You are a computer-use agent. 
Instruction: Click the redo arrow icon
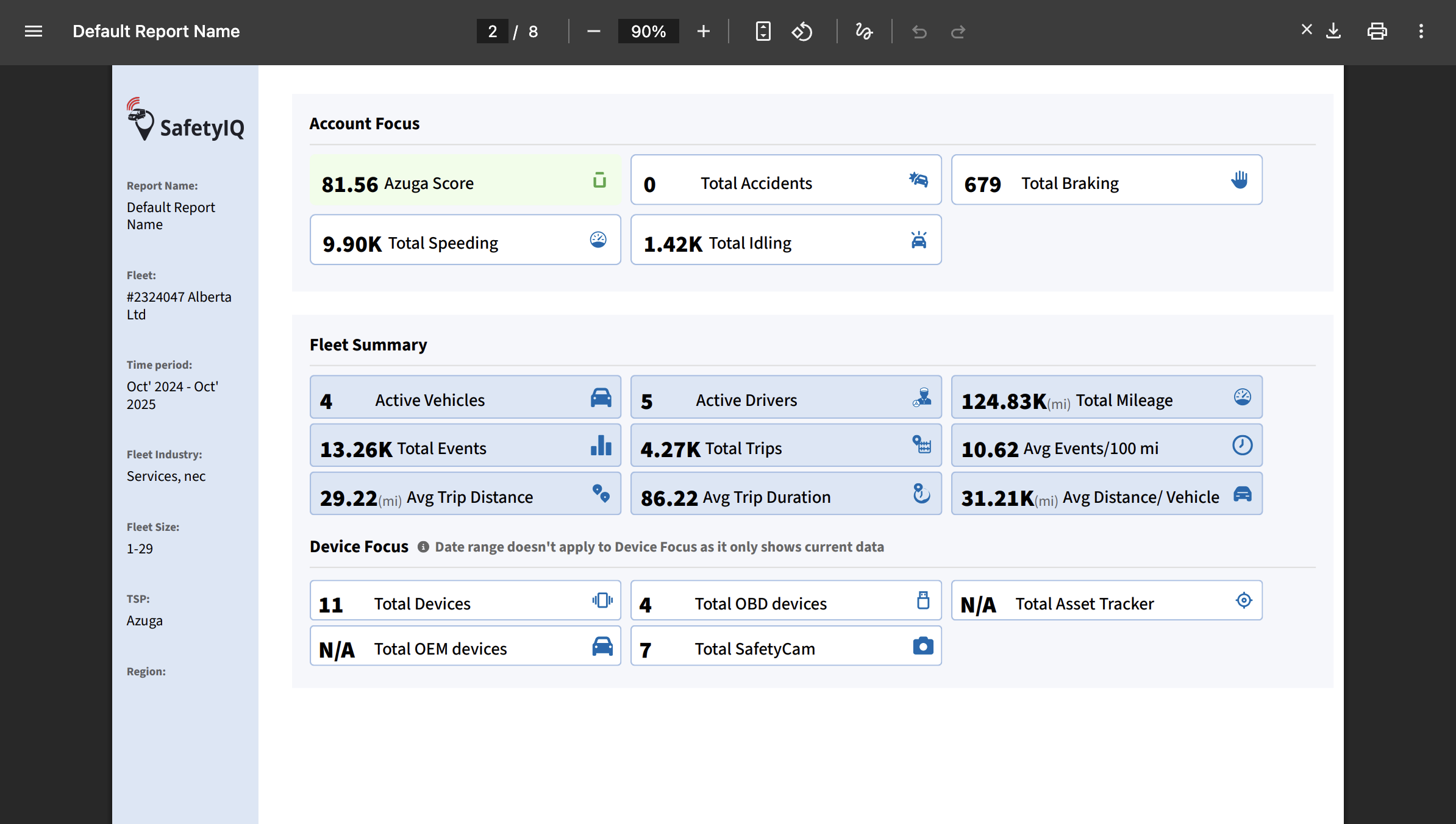(x=958, y=31)
